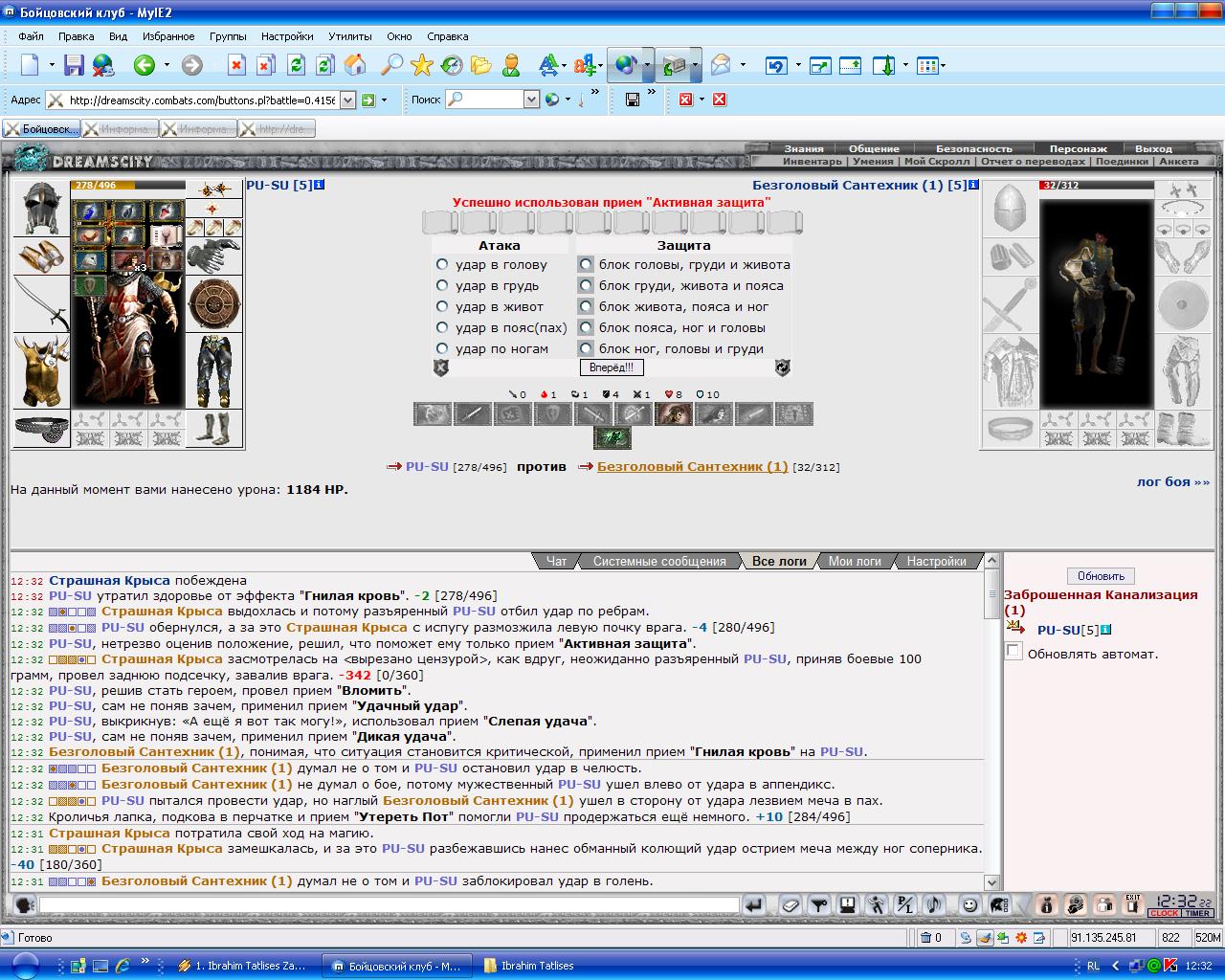Use the green glowing ability icon under skills row
Screen dimensions: 1225x980
pos(612,437)
